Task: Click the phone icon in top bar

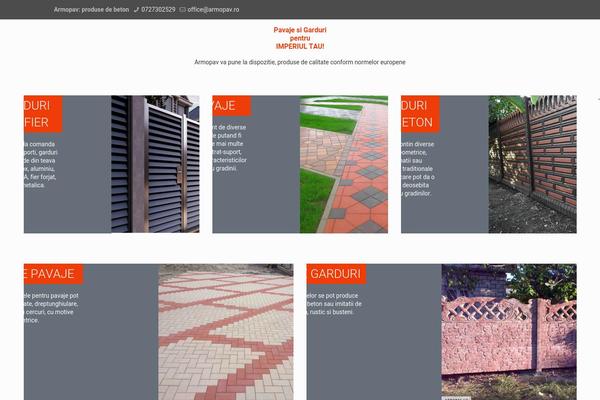Action: coord(137,10)
